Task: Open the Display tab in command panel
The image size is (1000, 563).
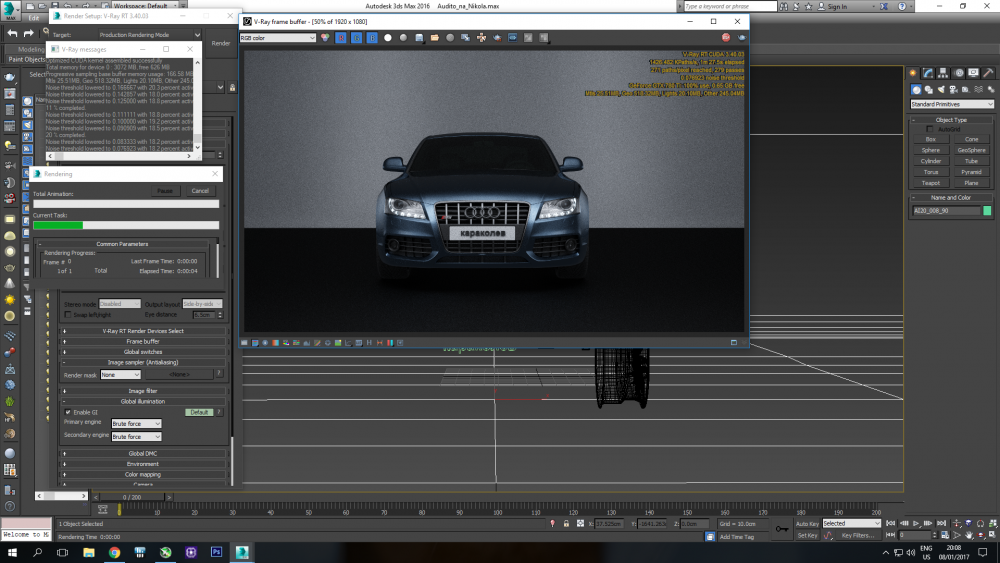Action: 973,73
